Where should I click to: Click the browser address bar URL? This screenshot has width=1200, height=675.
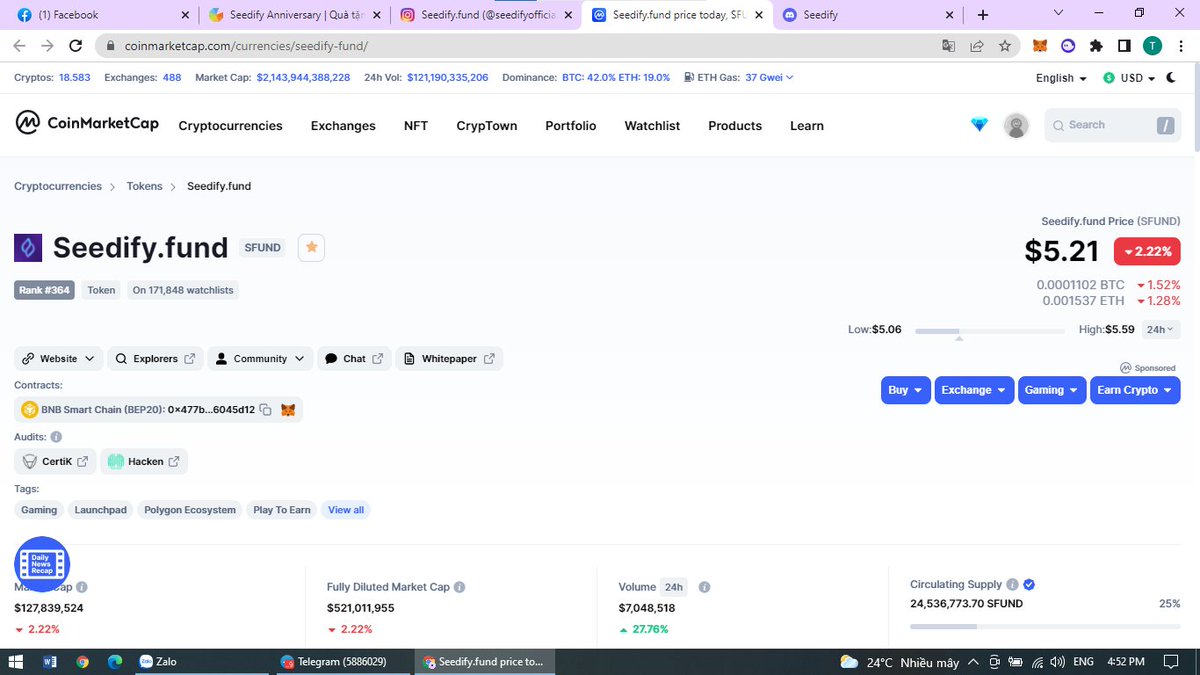pos(248,46)
